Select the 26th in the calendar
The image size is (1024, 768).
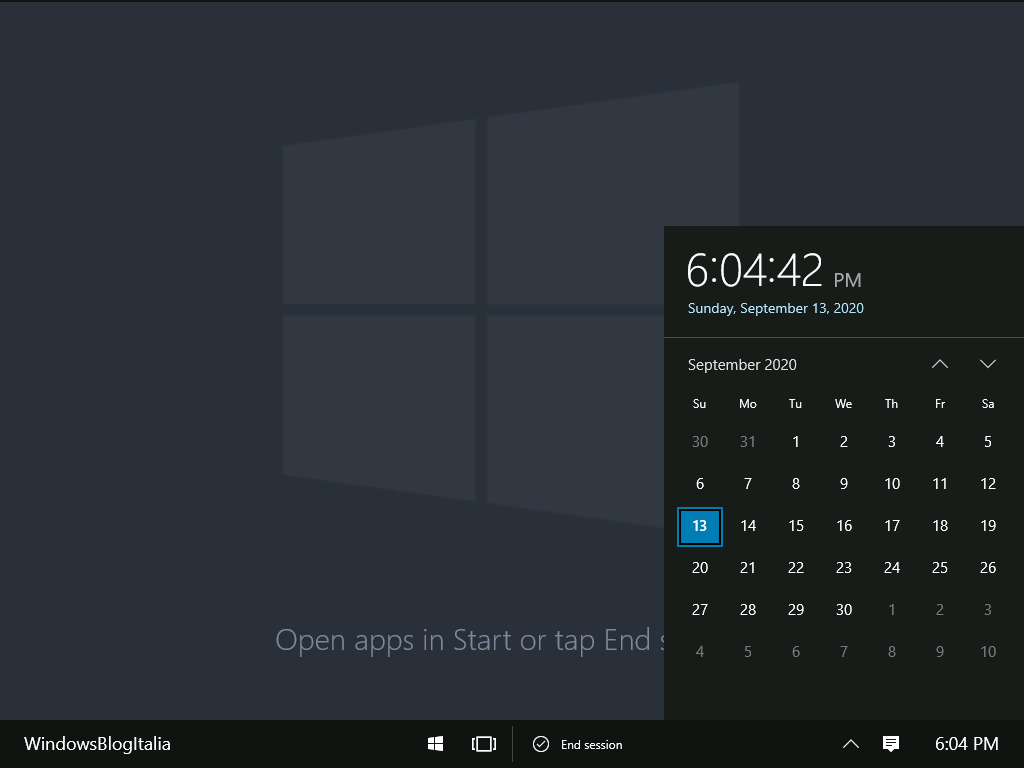(x=987, y=568)
